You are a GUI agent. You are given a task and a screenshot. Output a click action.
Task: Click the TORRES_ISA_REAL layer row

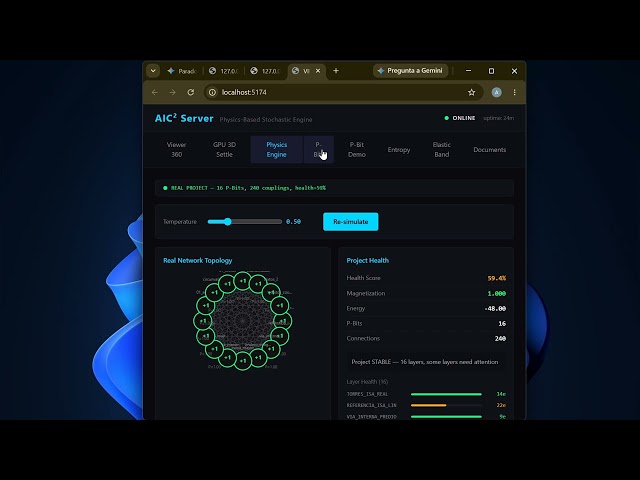(x=426, y=394)
